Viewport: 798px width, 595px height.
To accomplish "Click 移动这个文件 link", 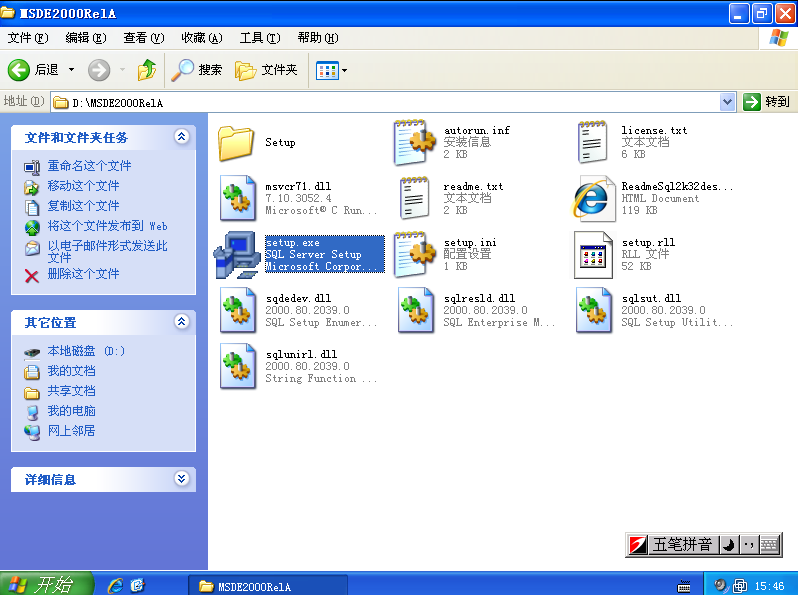I will [83, 186].
